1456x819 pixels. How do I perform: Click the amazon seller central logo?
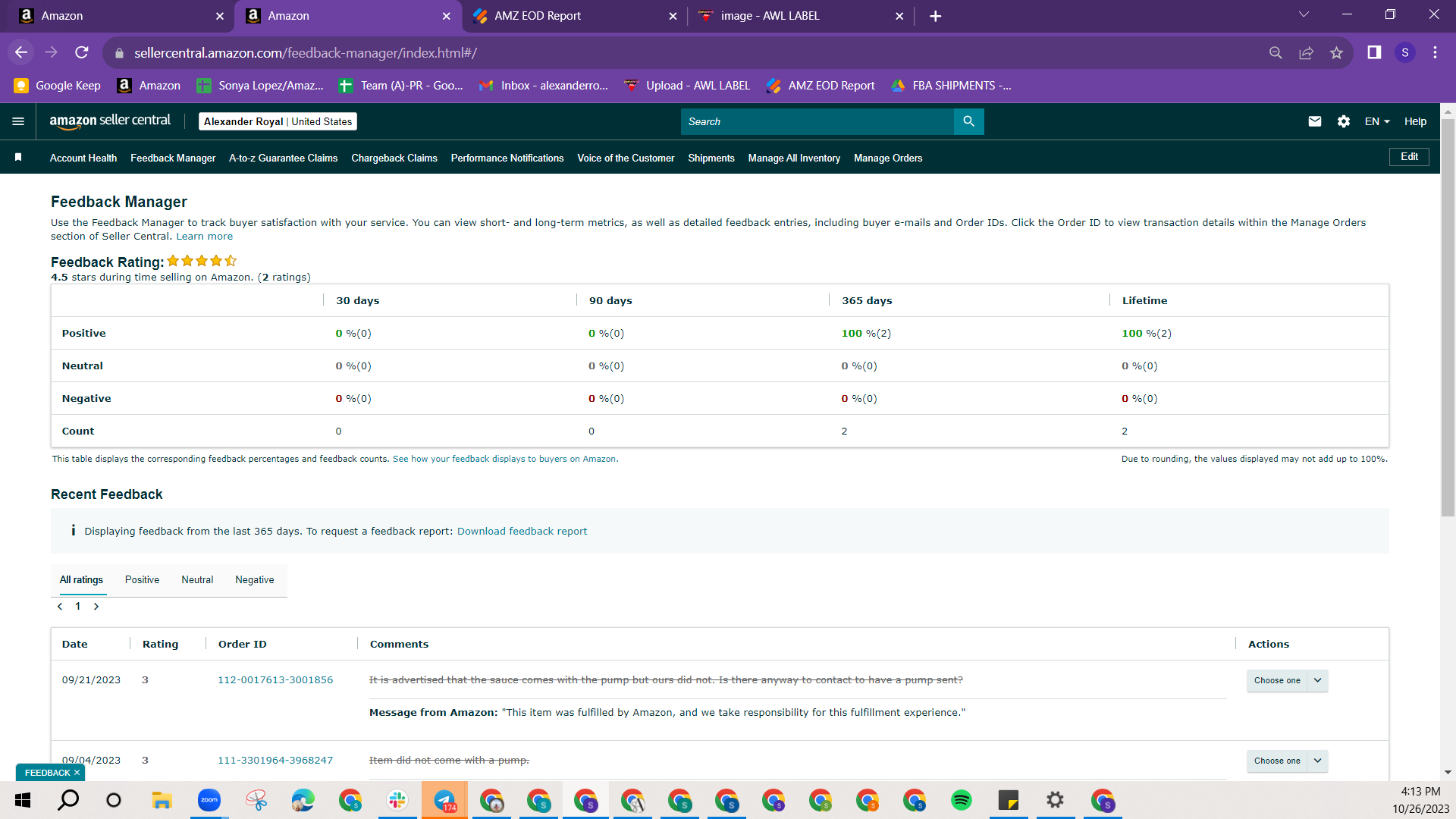[110, 121]
